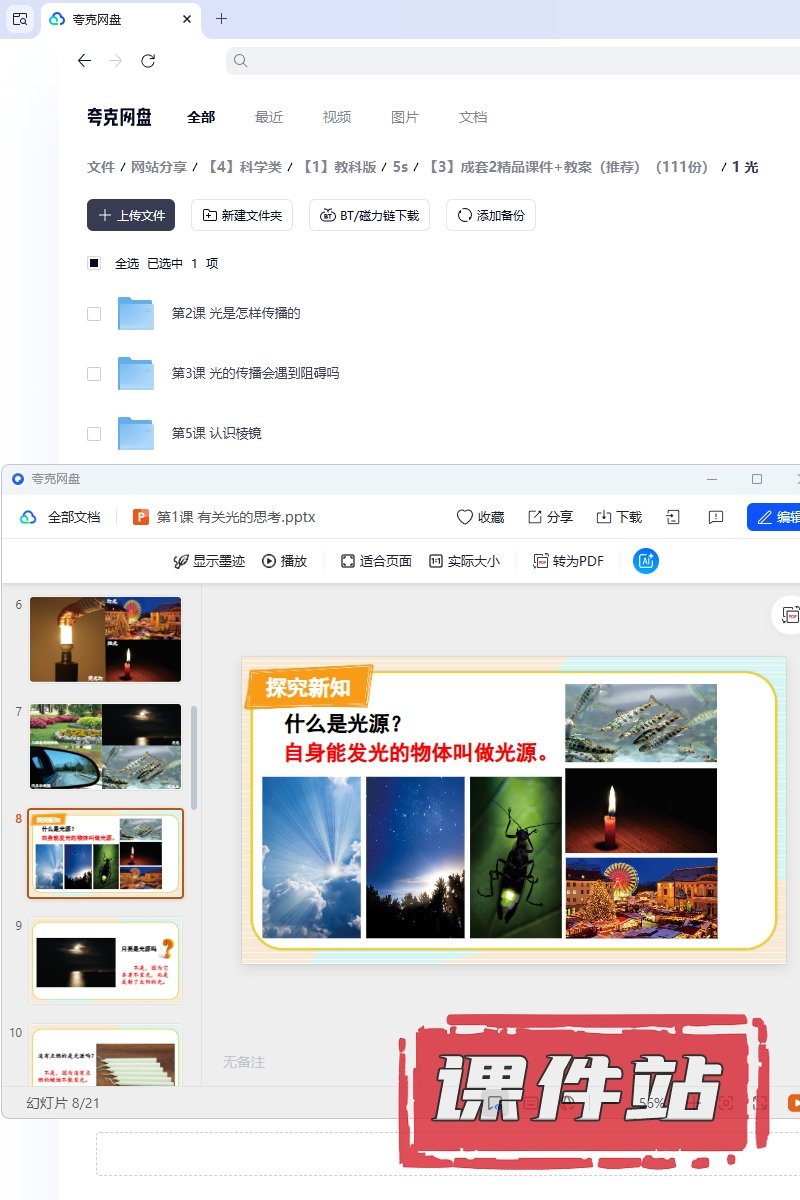The width and height of the screenshot is (800, 1200).
Task: Start slideshow with the 播放 button
Action: tap(269, 561)
